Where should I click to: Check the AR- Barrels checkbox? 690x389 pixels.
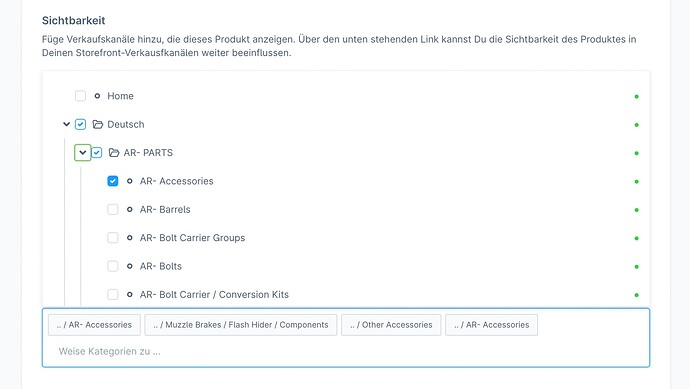tap(113, 209)
